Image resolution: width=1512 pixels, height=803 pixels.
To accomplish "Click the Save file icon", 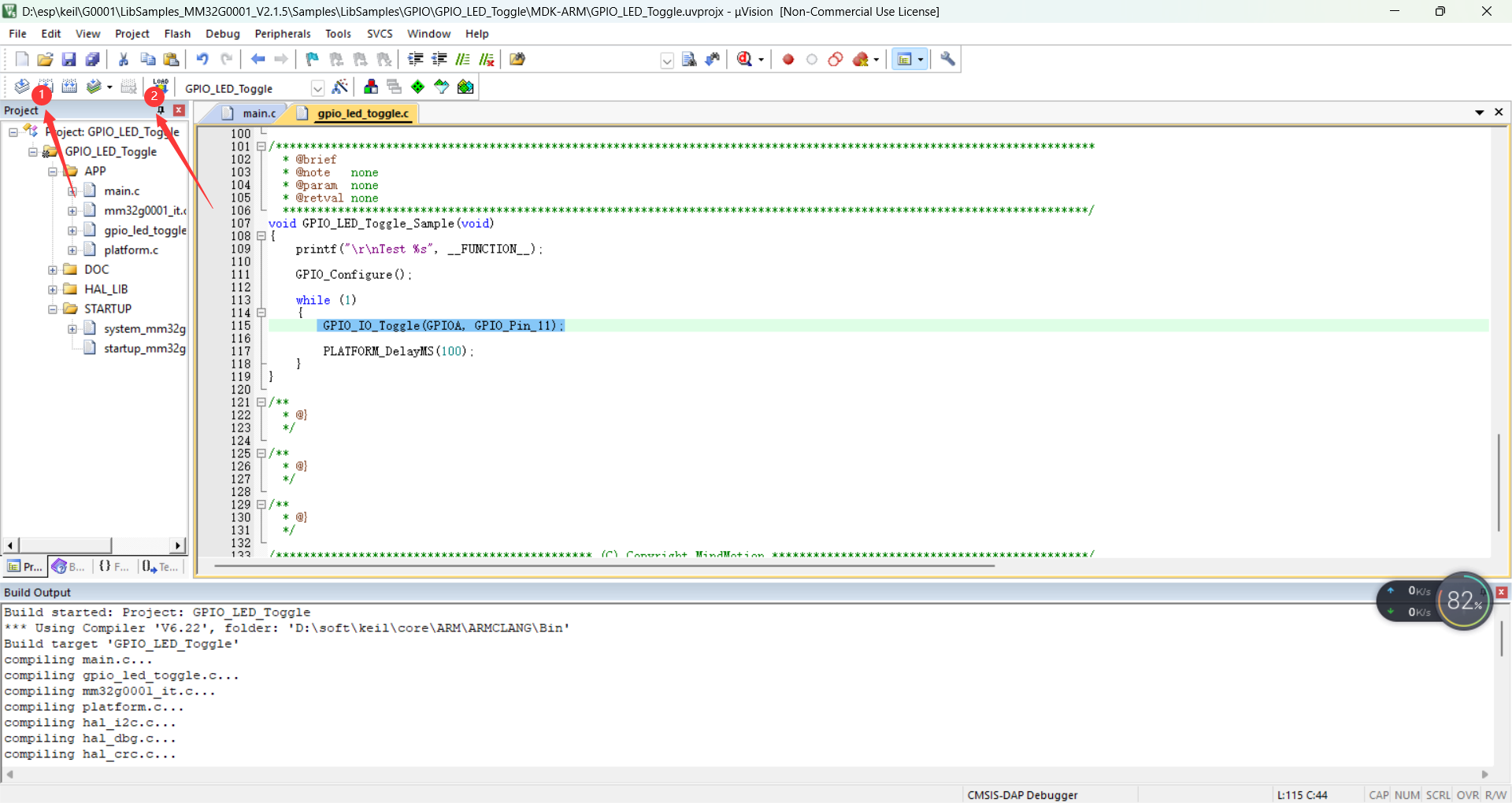I will pos(69,59).
